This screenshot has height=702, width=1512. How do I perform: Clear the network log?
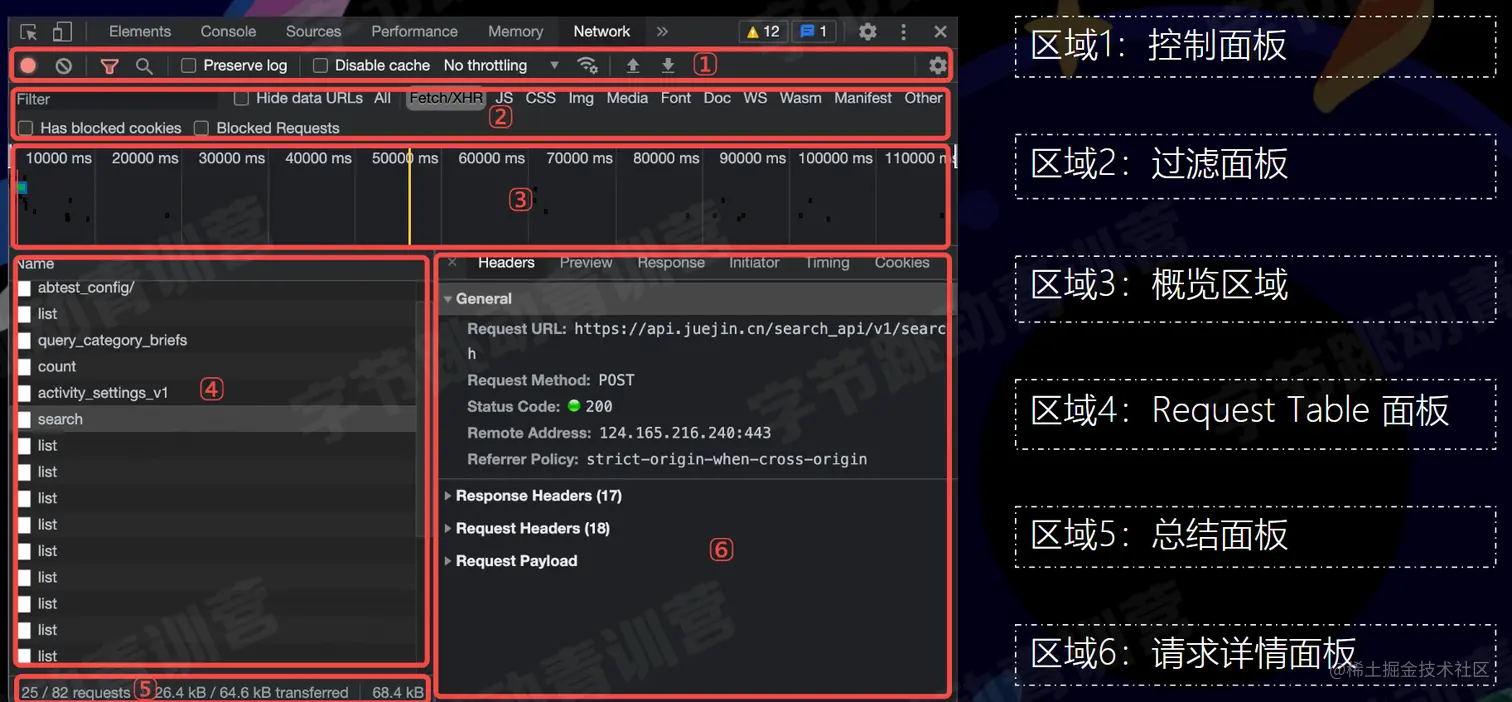click(64, 66)
